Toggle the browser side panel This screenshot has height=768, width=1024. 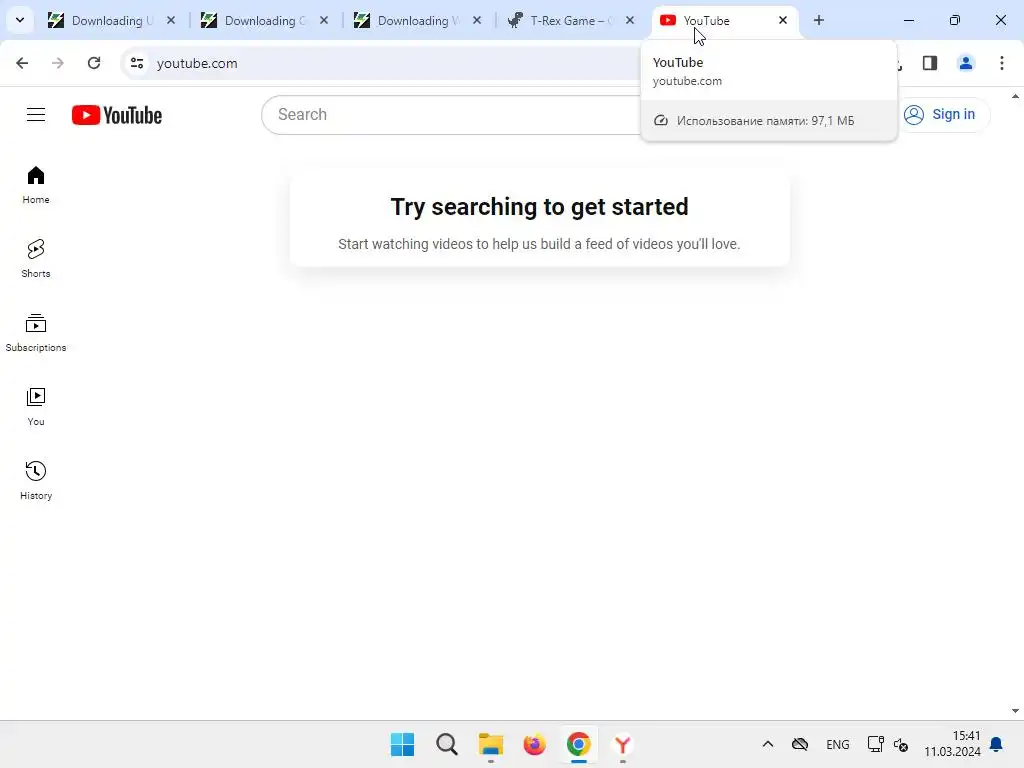coord(930,63)
